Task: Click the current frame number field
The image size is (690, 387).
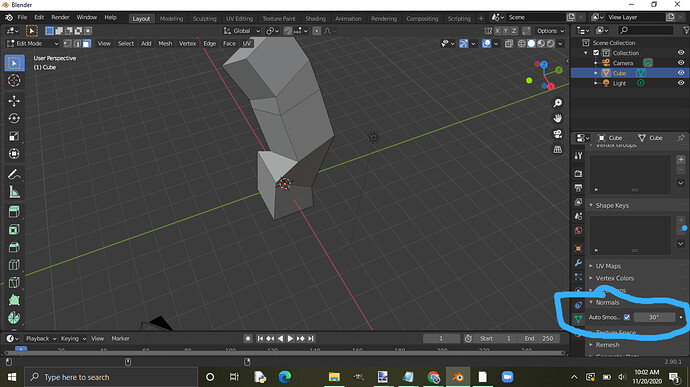Action: coord(441,339)
